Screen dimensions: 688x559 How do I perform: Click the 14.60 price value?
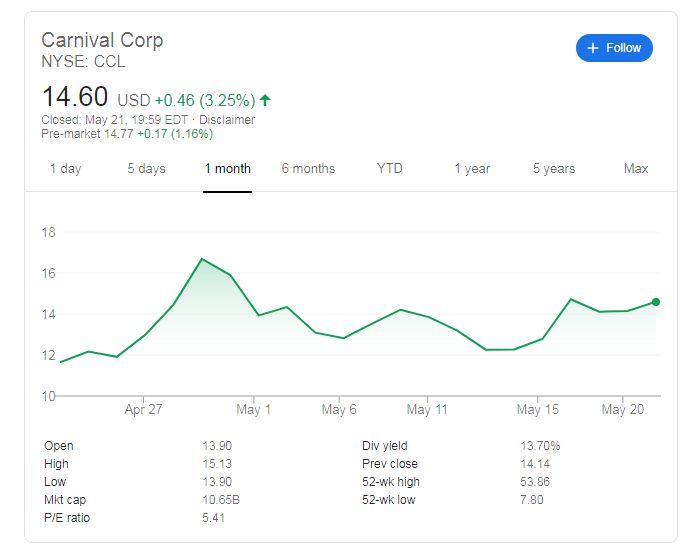pos(75,97)
